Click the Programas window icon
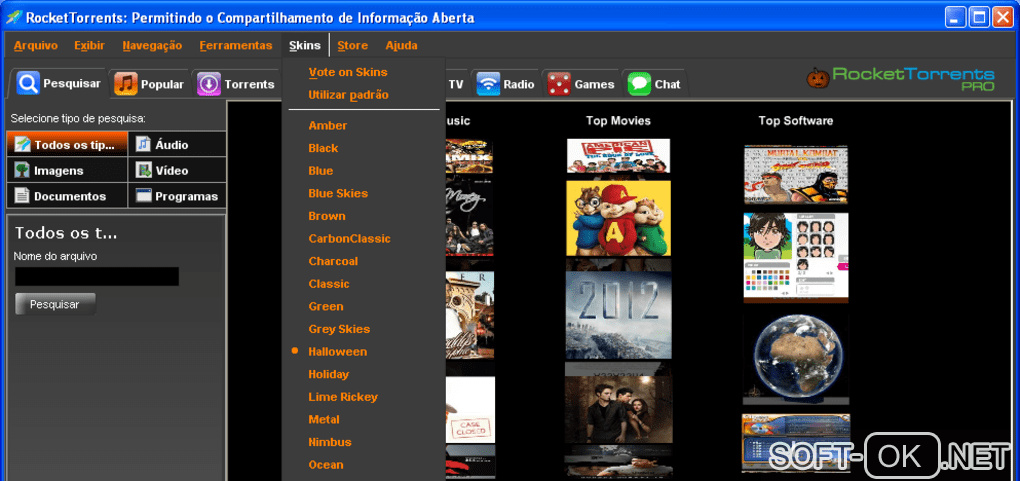 (143, 196)
